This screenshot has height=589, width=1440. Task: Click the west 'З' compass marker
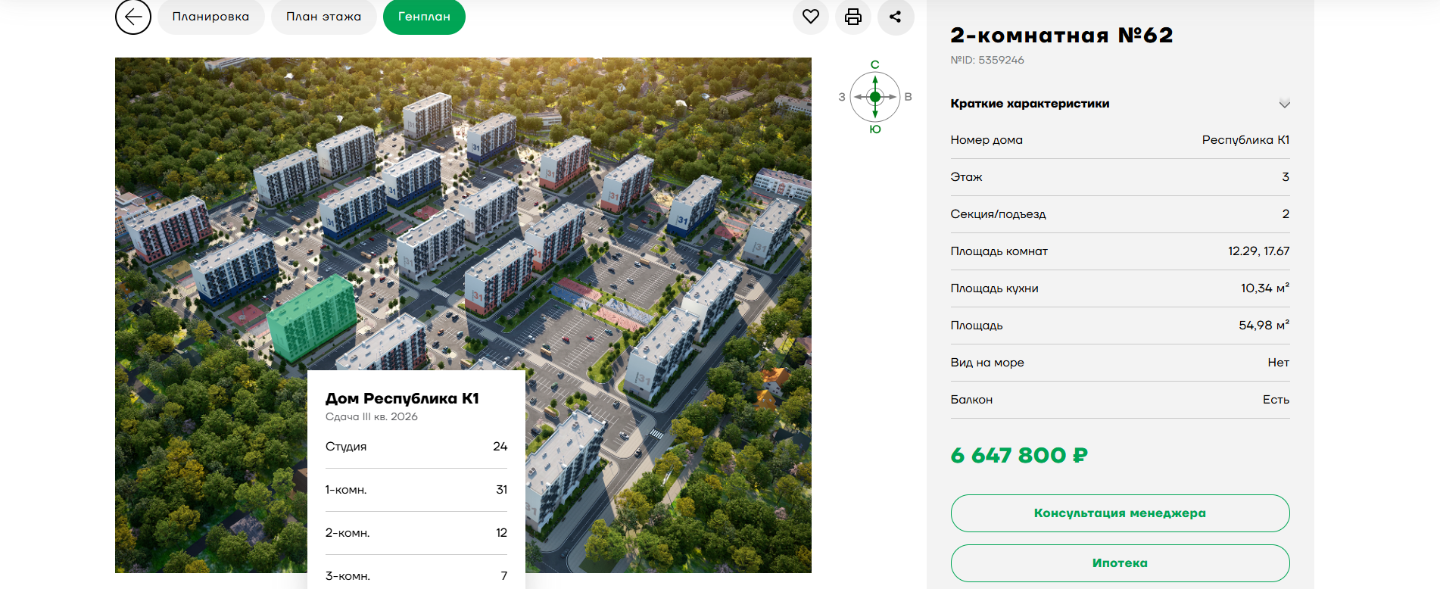[842, 97]
